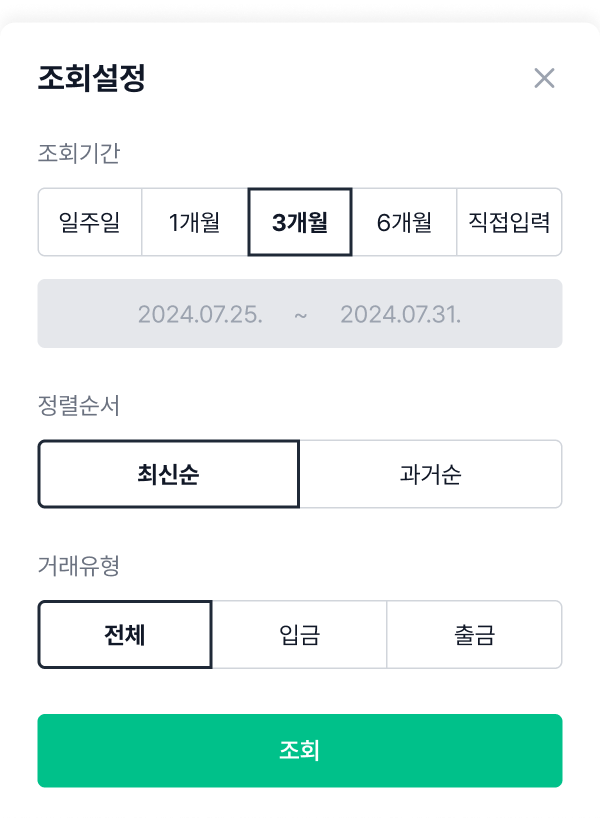
Task: Confirm the selected 3개월 period button
Action: point(300,222)
